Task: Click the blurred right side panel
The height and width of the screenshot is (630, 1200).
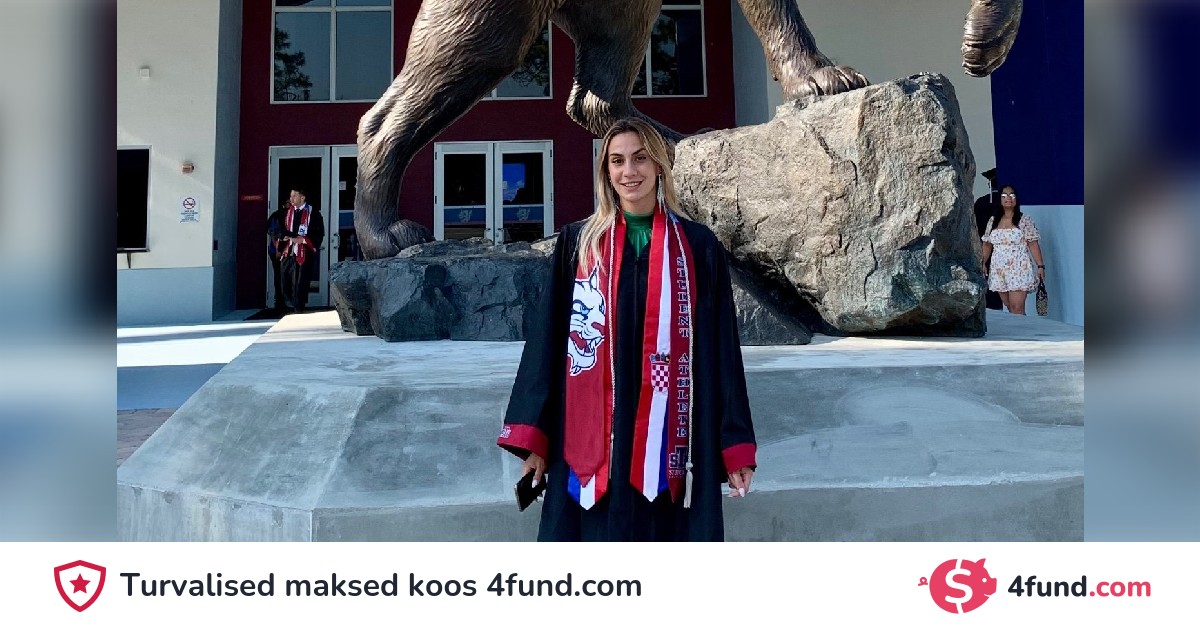Action: pyautogui.click(x=1142, y=270)
